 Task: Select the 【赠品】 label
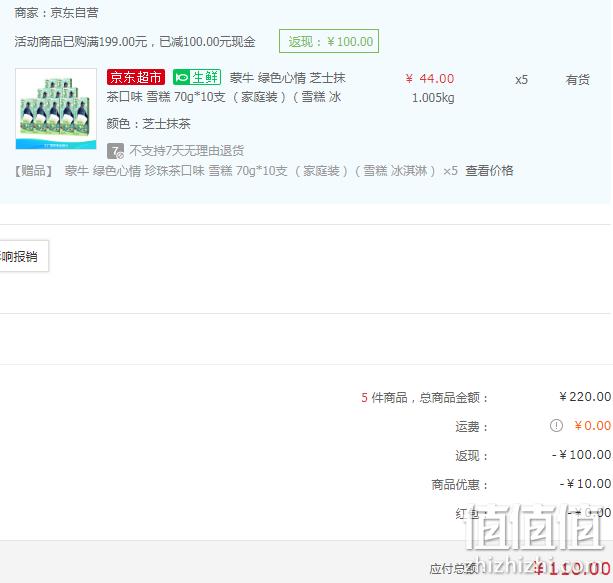click(x=34, y=171)
